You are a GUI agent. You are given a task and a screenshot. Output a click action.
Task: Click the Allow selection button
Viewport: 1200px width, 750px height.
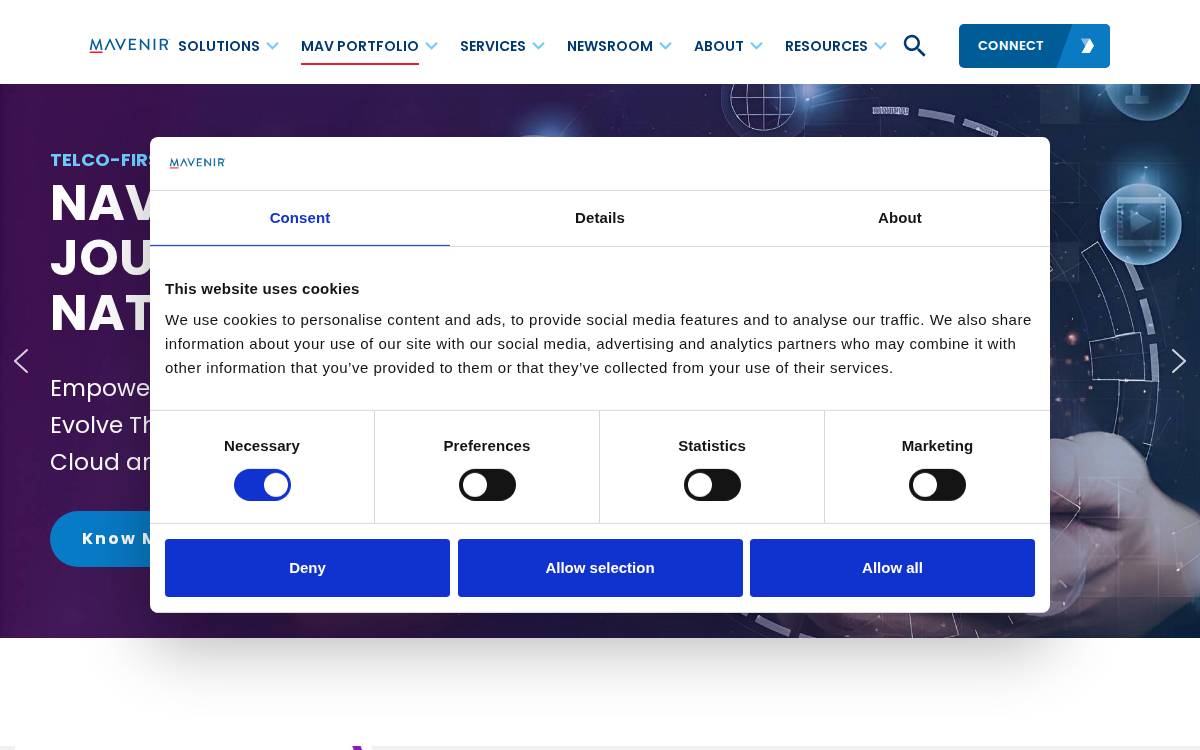600,568
